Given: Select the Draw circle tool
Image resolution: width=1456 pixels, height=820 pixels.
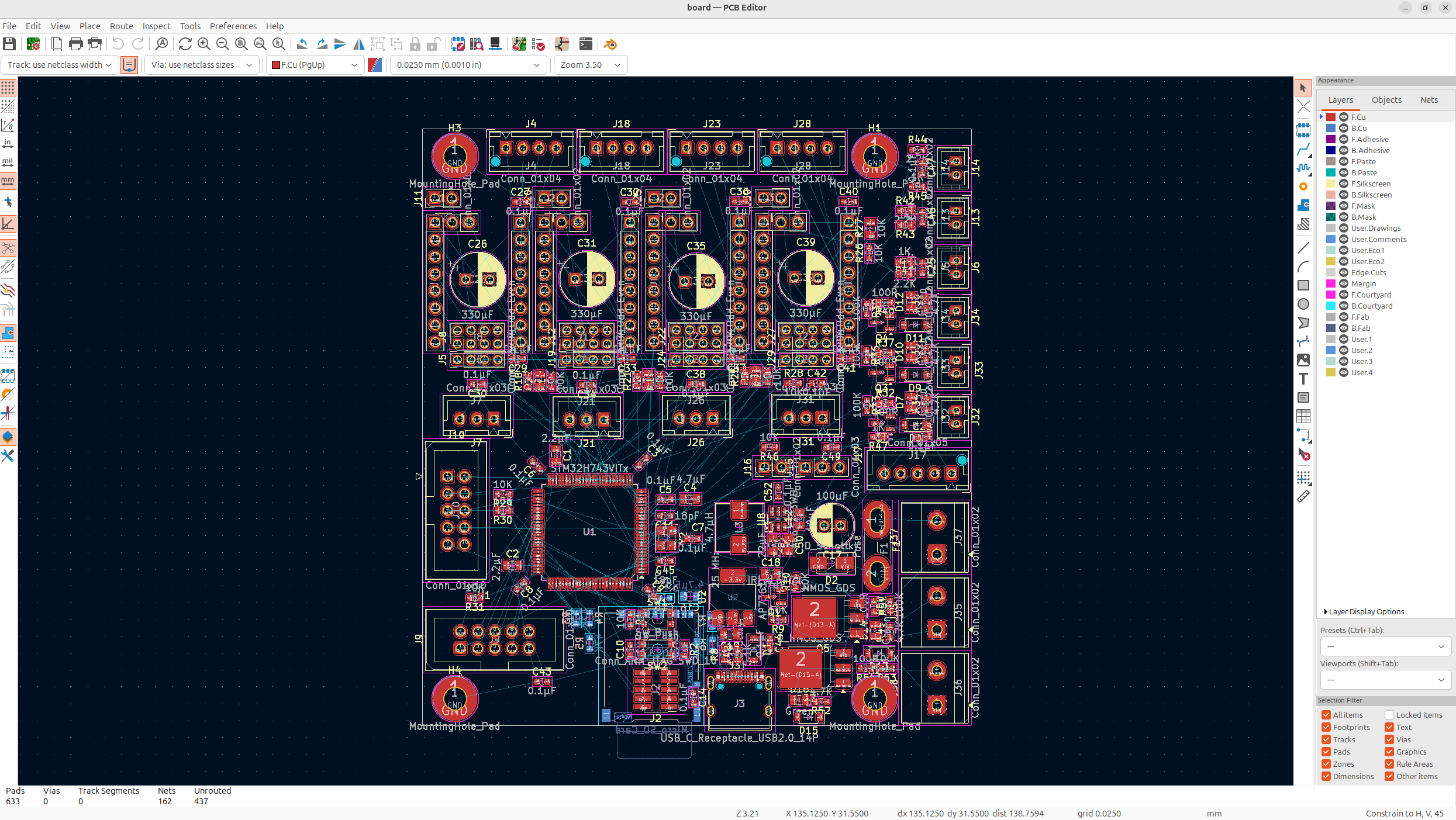Looking at the screenshot, I should (1303, 304).
